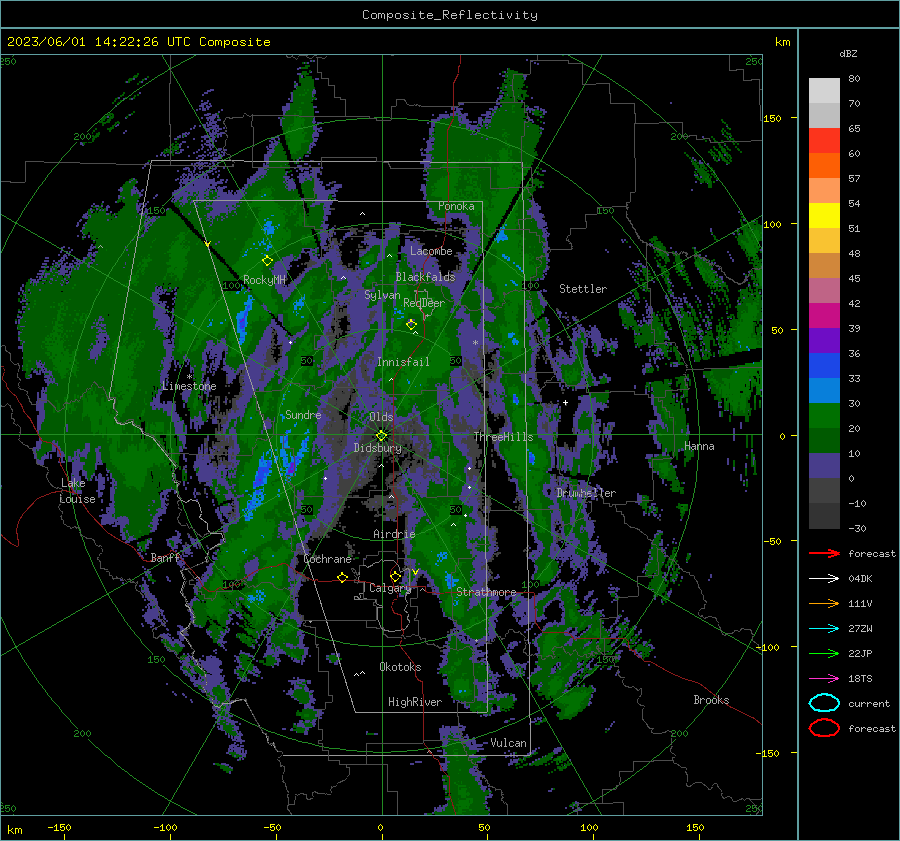Screen dimensions: 900x841
Task: Select the 33 dBZ blue color swatch
Action: pyautogui.click(x=824, y=365)
